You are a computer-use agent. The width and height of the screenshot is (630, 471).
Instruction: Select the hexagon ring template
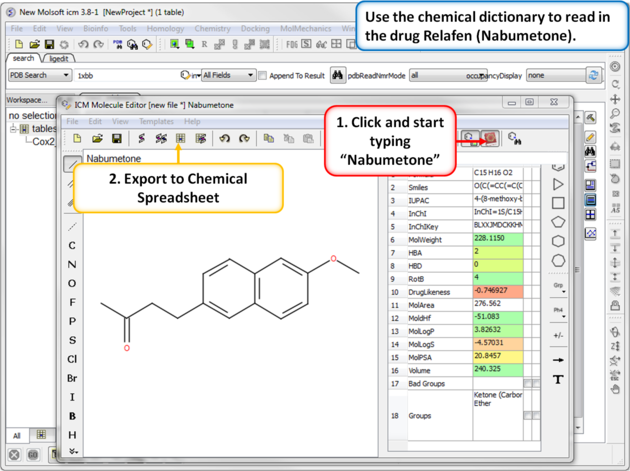click(558, 241)
